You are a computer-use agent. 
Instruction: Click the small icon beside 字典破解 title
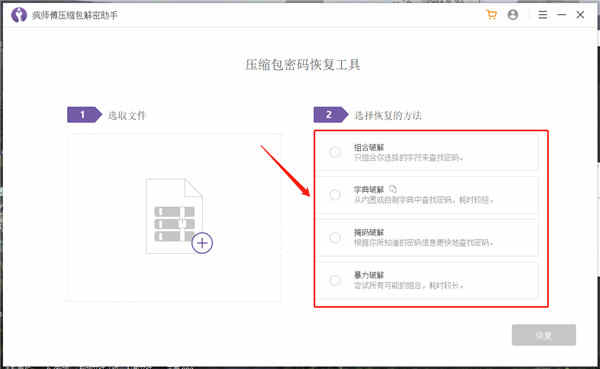[x=393, y=189]
